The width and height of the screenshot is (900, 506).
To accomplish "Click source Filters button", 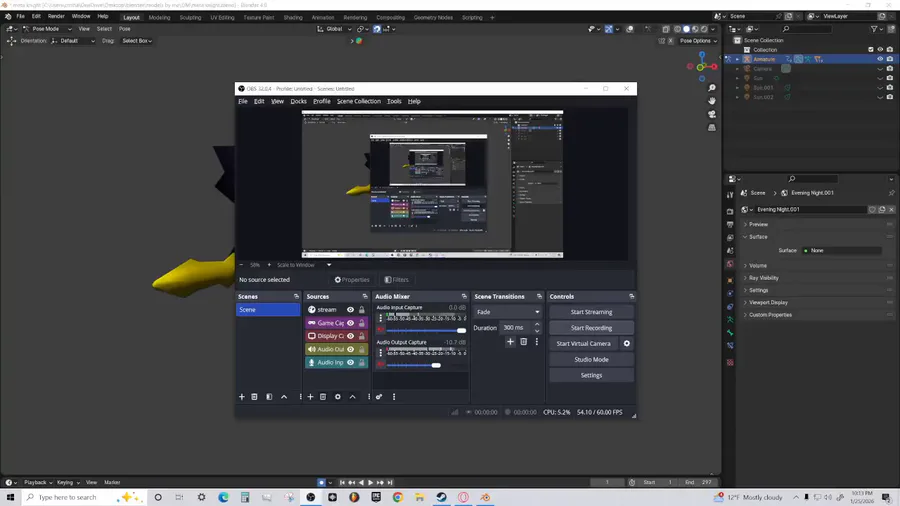I will click(397, 280).
